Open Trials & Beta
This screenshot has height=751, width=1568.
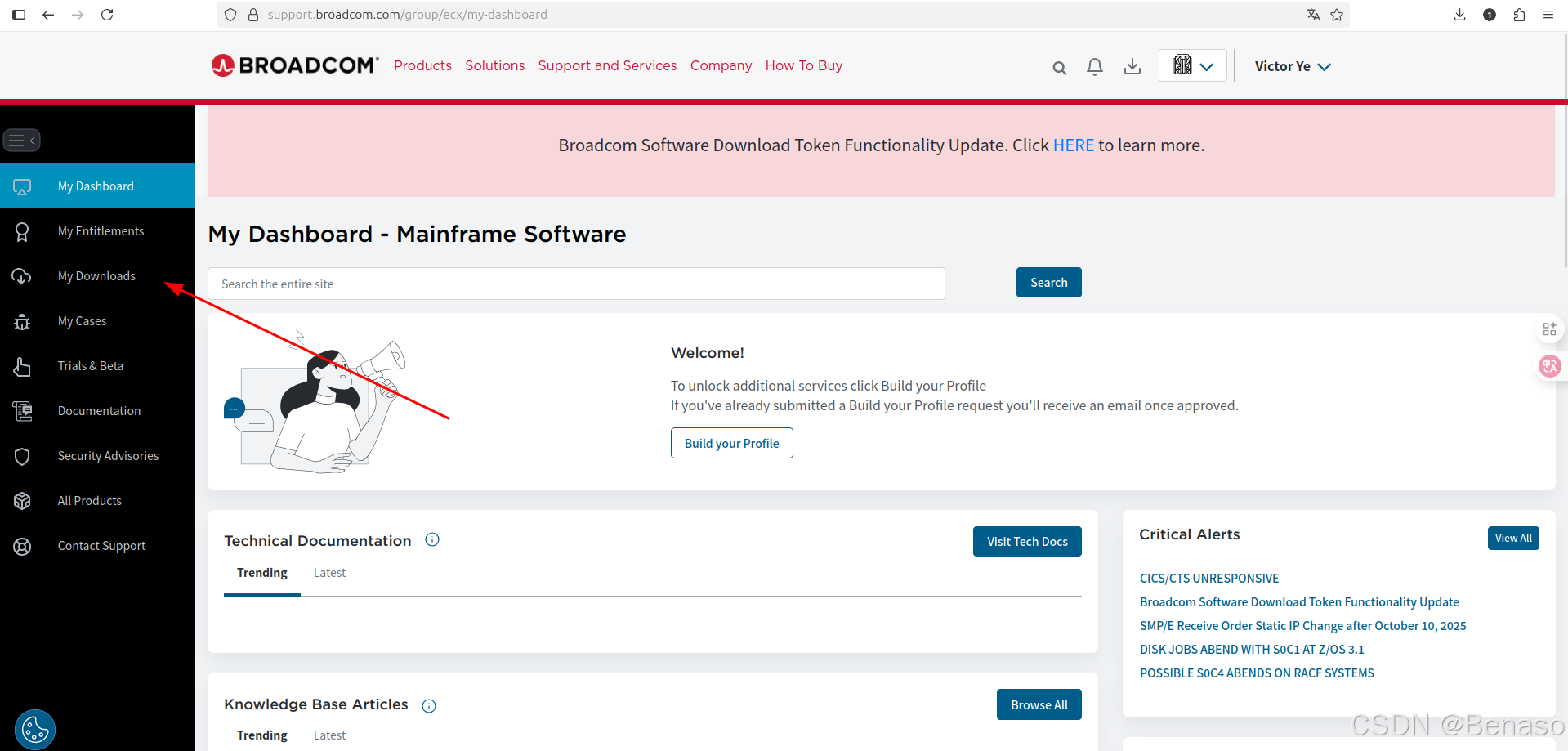pos(91,366)
